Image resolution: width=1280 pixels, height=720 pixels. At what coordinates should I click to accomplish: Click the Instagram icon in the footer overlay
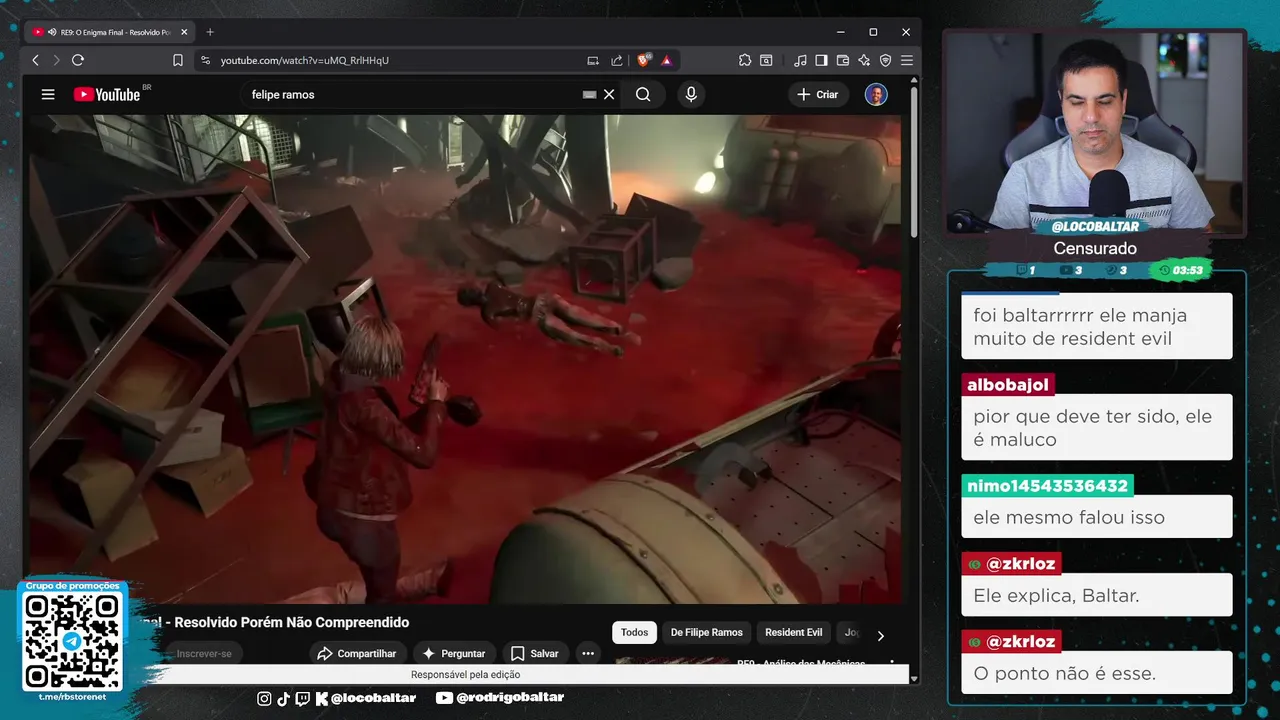264,698
